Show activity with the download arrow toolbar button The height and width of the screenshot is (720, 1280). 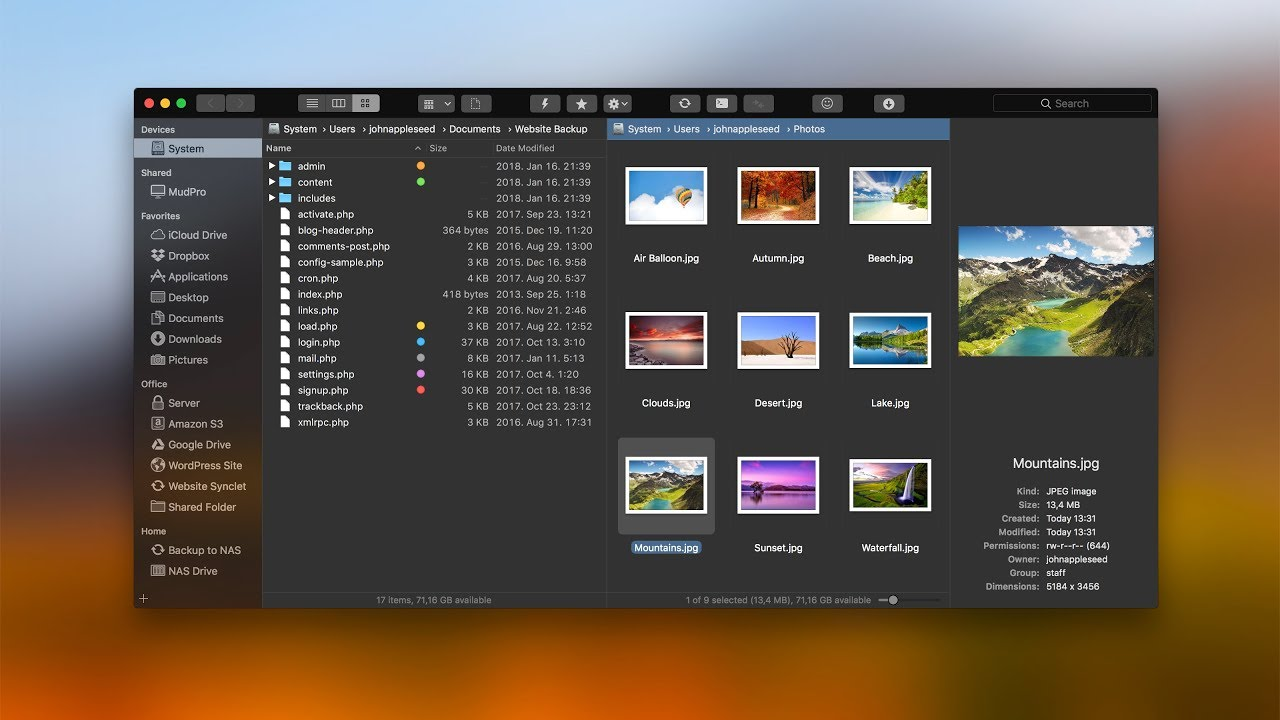point(889,103)
